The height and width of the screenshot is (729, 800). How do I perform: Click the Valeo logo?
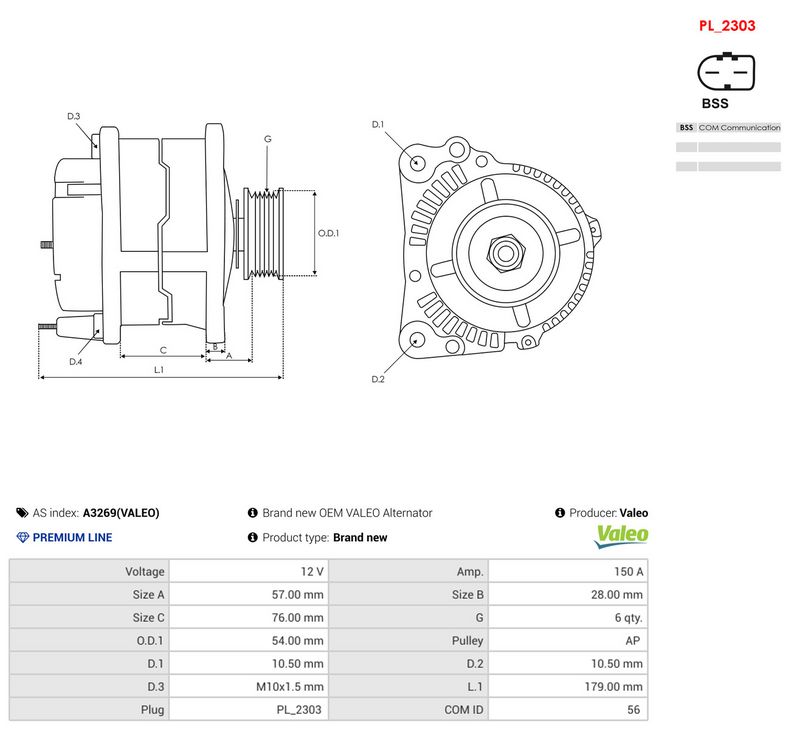pos(621,536)
